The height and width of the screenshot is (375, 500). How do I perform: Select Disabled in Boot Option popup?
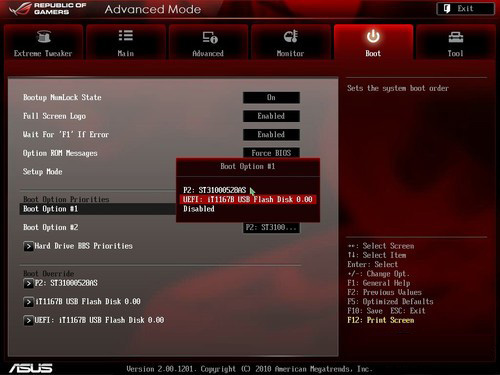coord(199,209)
